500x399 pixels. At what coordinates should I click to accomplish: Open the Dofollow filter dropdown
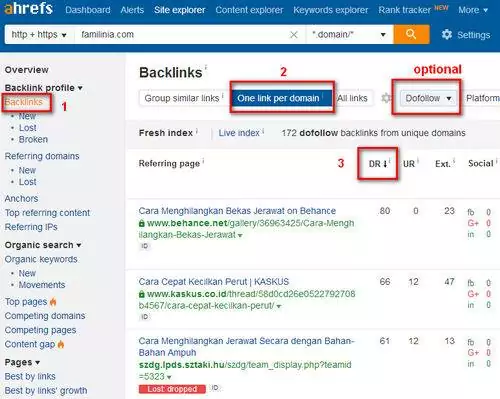pos(428,98)
